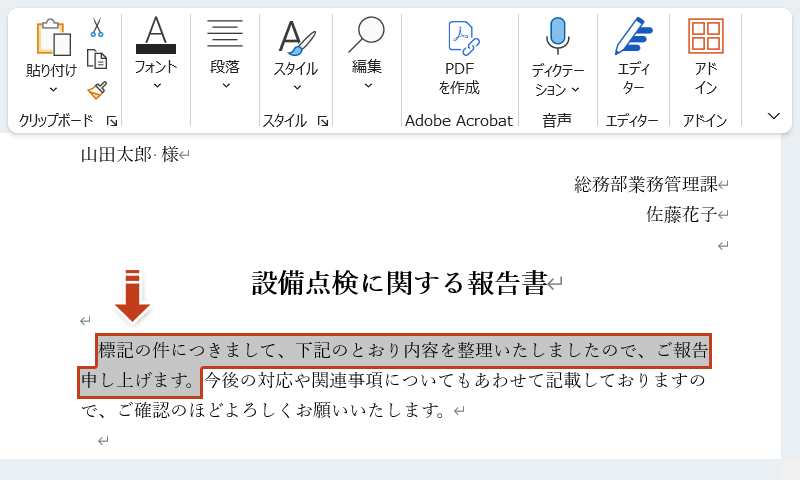Click the name 佐藤花子

(x=682, y=214)
